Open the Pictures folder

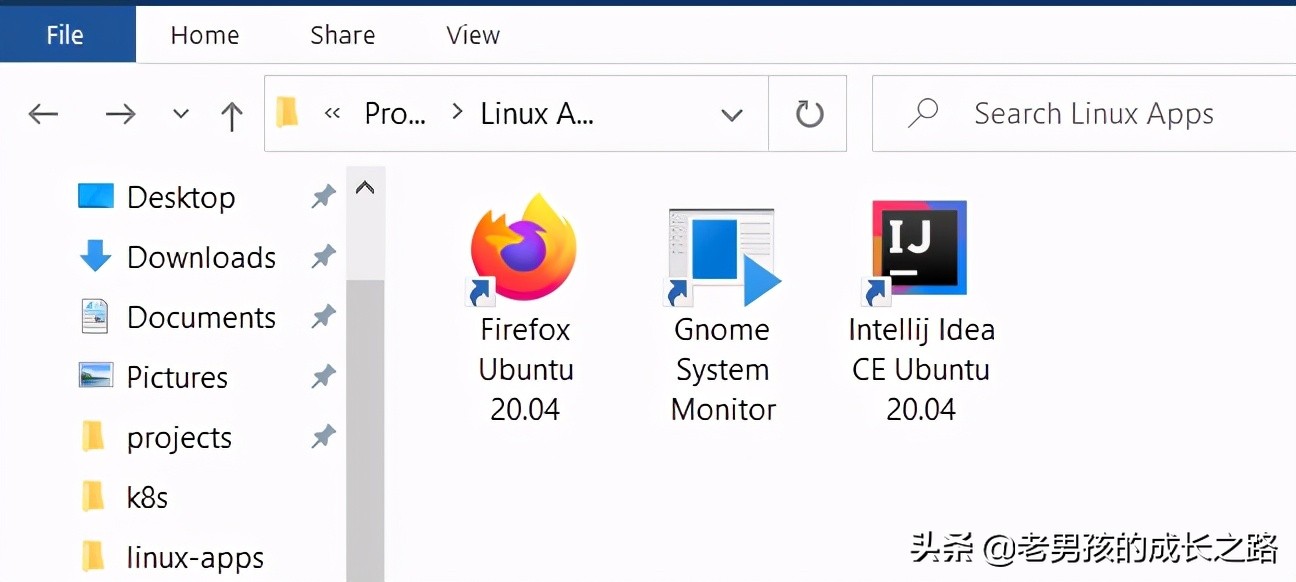point(178,377)
